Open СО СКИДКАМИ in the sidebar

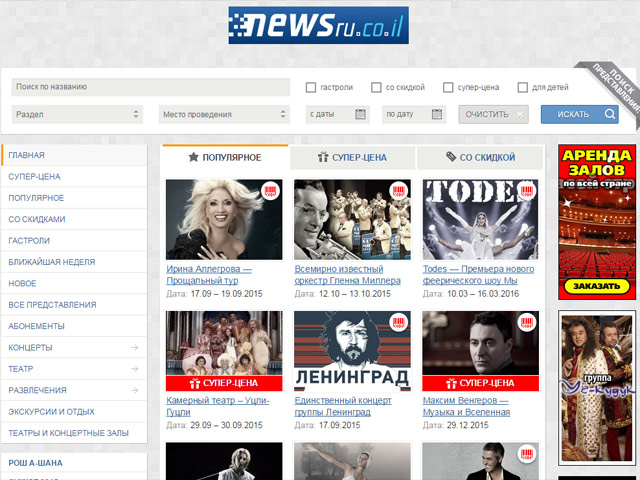coord(74,219)
